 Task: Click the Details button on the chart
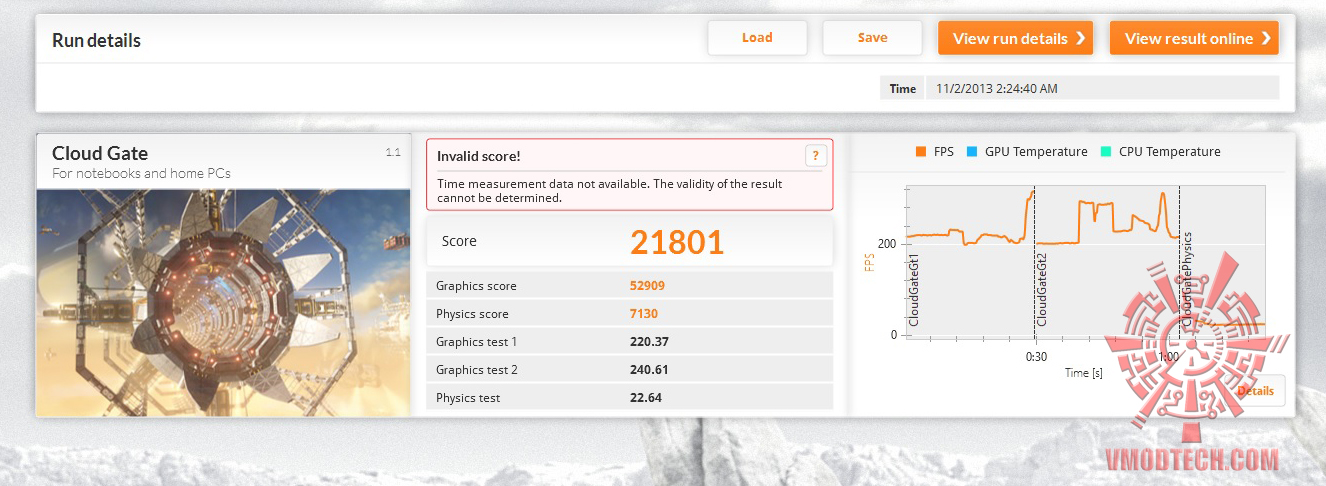[x=1255, y=391]
